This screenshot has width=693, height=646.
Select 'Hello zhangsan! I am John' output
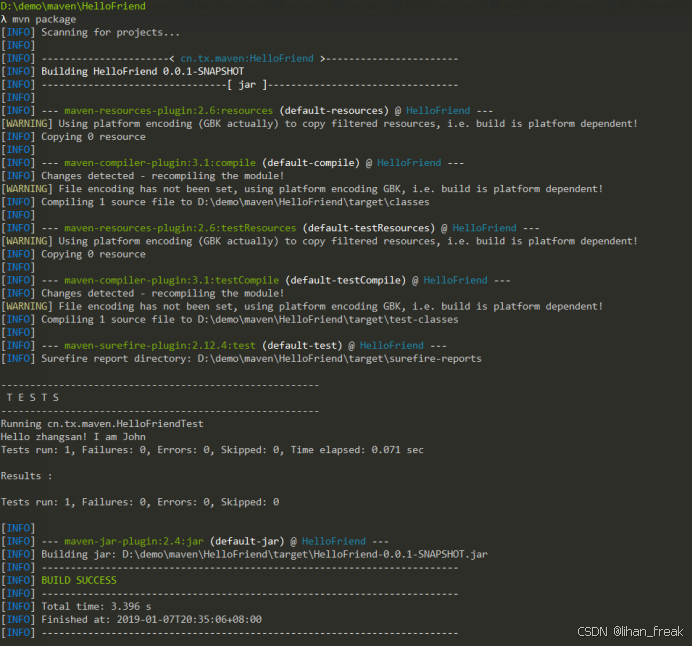point(73,437)
